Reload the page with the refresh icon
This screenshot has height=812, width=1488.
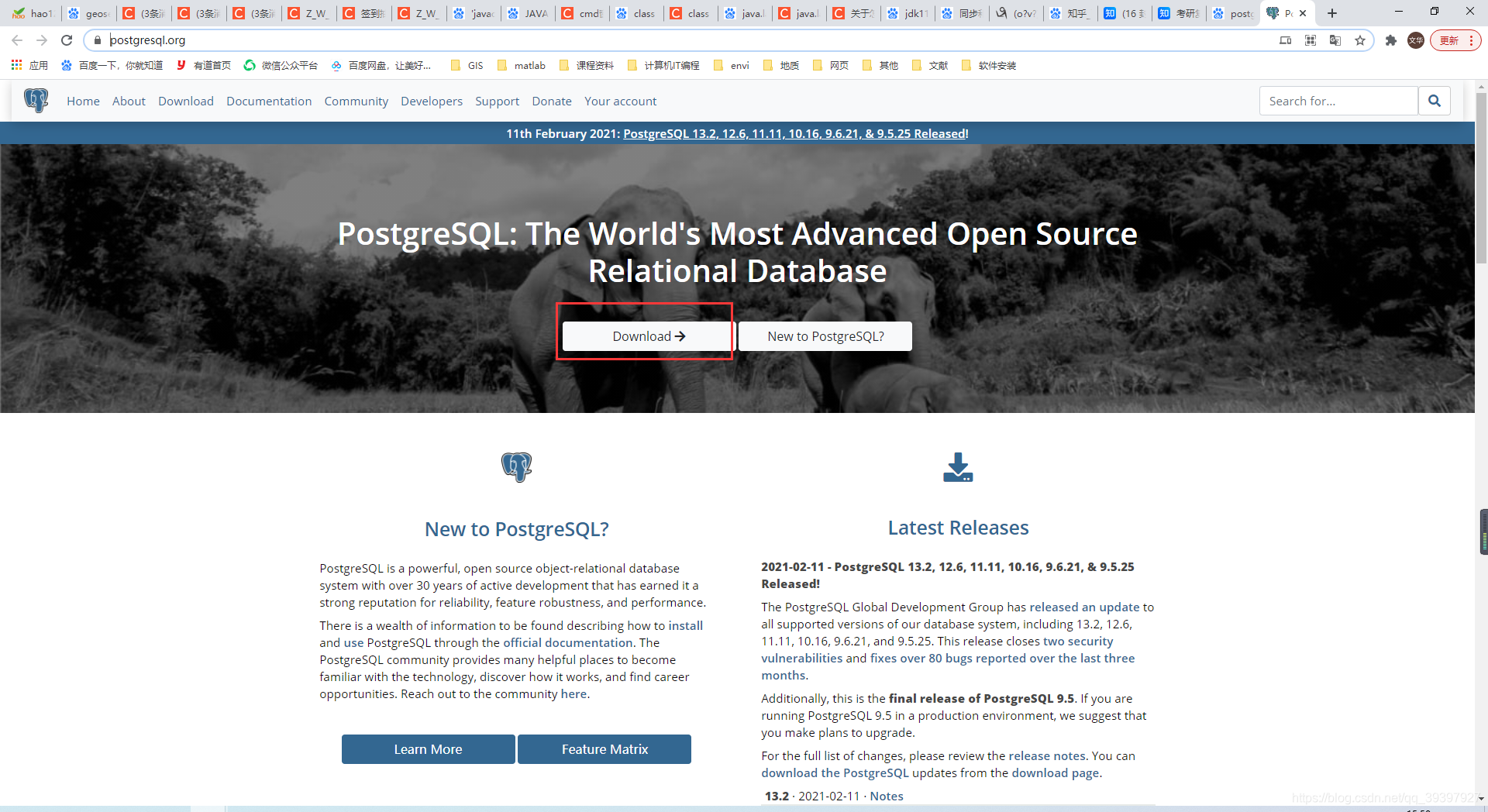pyautogui.click(x=67, y=40)
